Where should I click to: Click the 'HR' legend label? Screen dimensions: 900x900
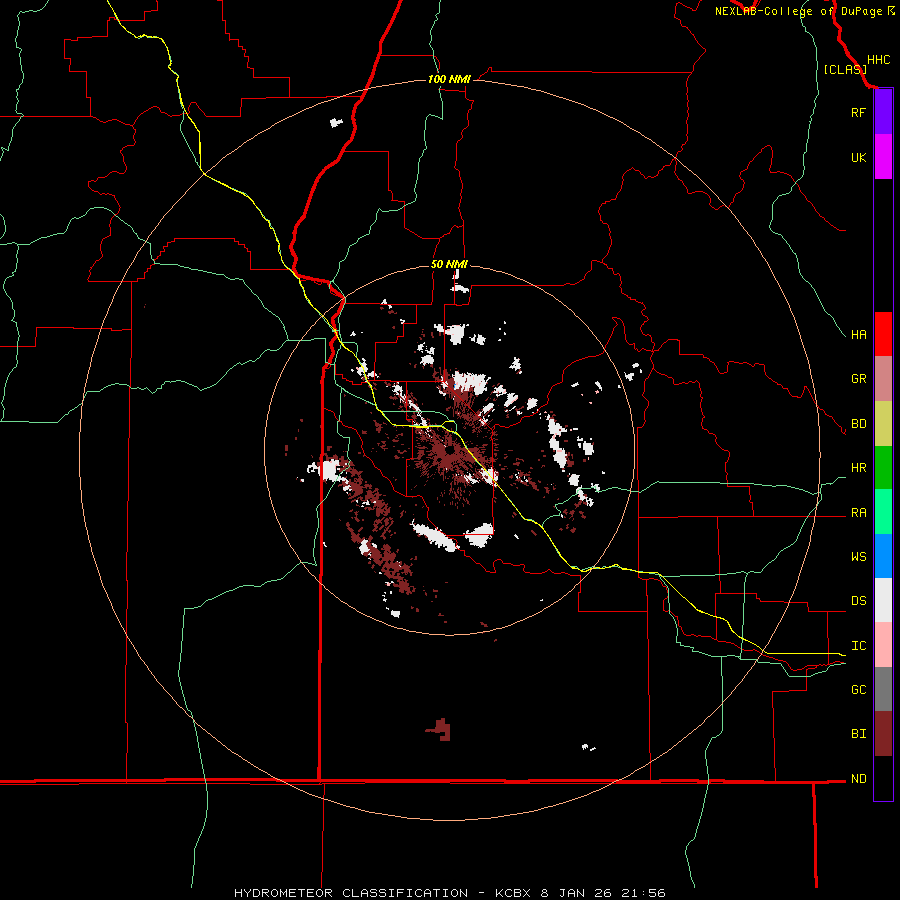click(x=858, y=468)
